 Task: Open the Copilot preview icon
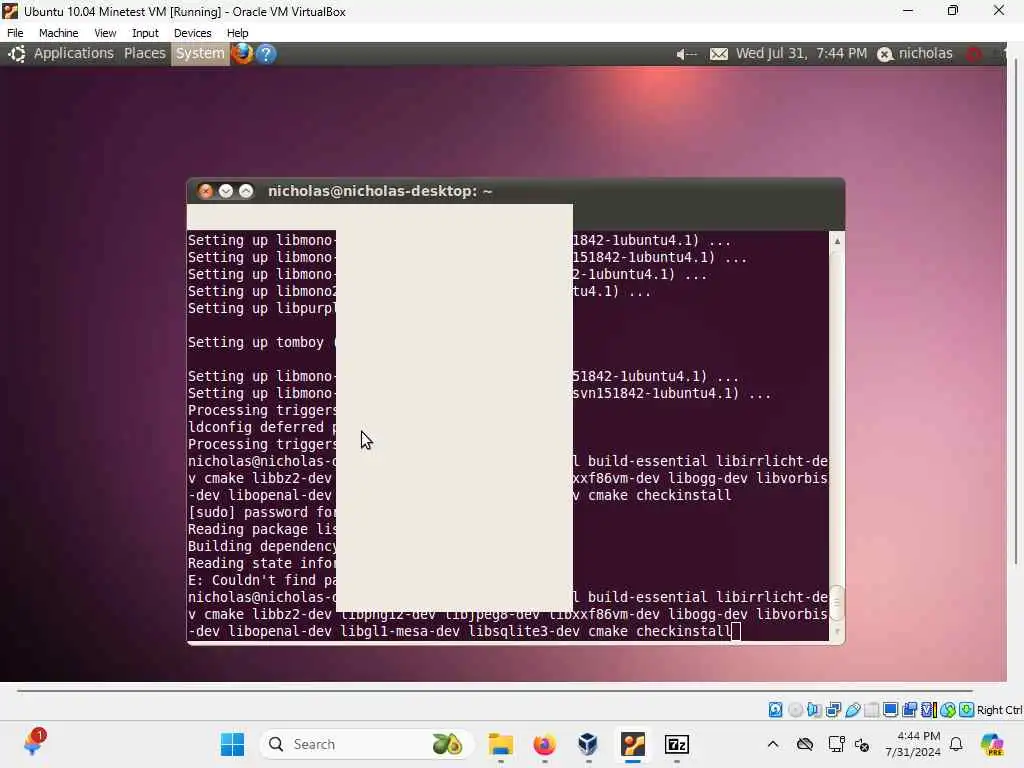992,744
